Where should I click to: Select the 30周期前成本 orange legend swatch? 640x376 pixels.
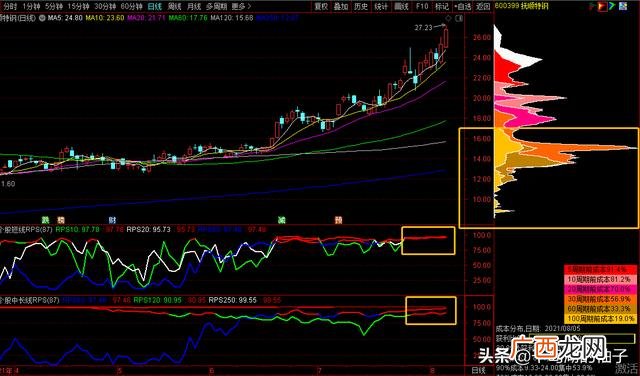point(600,299)
